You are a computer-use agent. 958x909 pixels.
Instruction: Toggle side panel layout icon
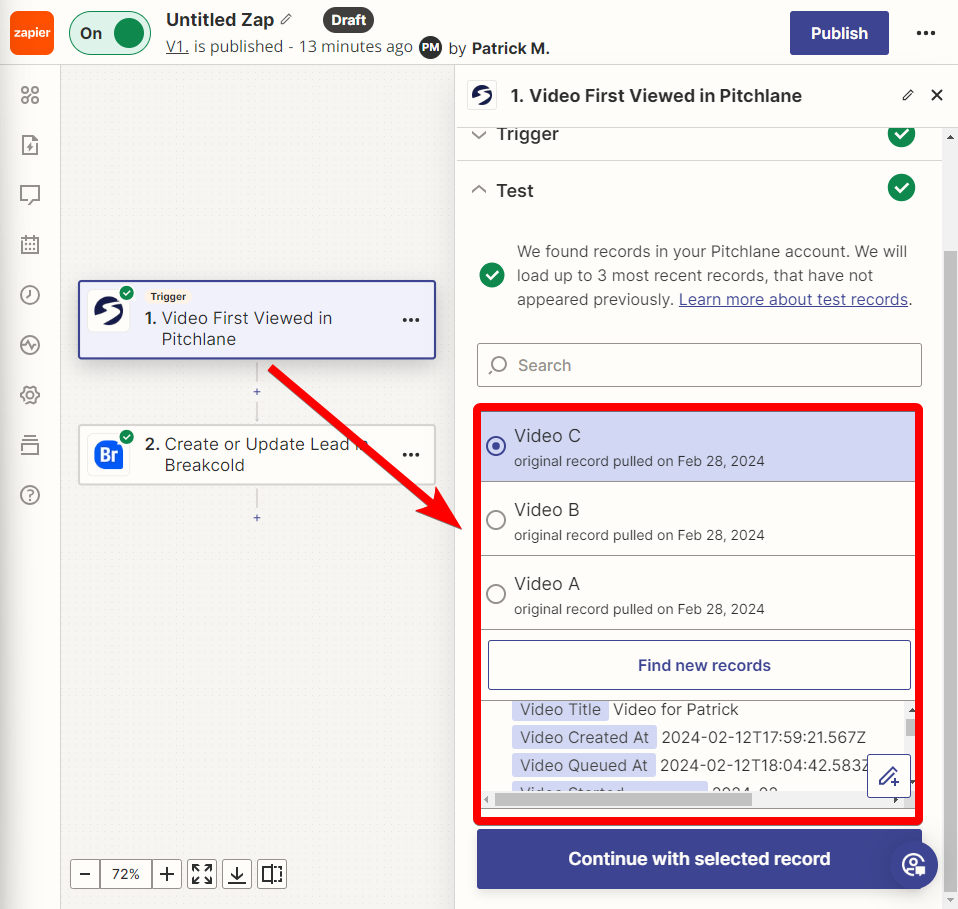coord(272,874)
